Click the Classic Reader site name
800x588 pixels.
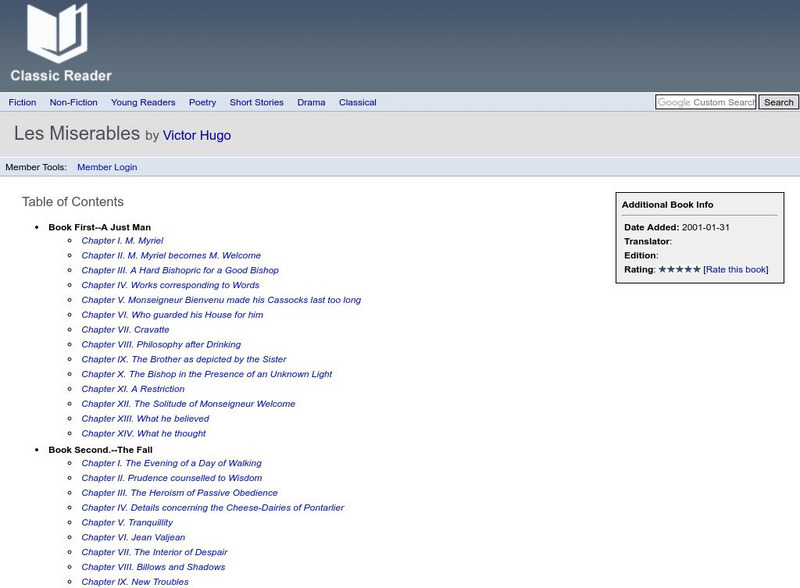pyautogui.click(x=61, y=76)
